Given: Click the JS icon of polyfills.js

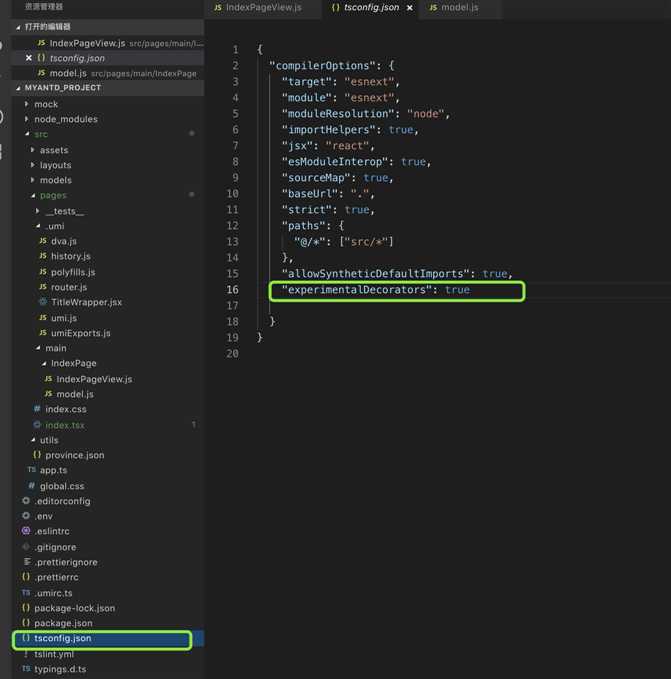Looking at the screenshot, I should (x=43, y=272).
